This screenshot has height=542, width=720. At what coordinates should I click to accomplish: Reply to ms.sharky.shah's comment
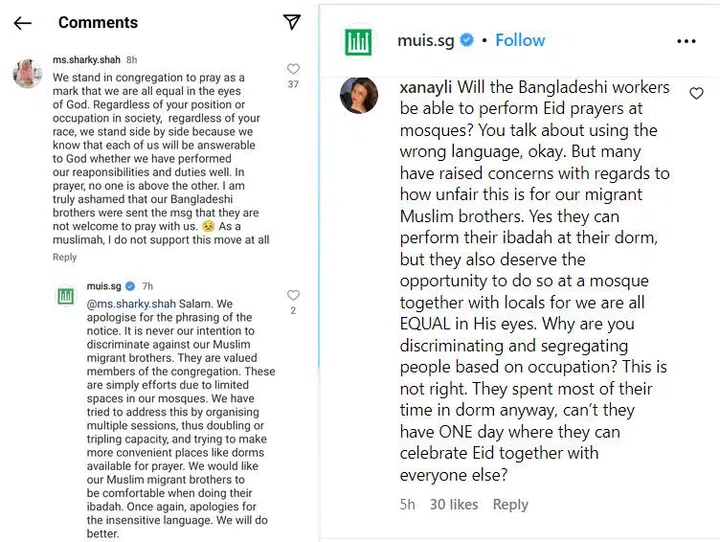pyautogui.click(x=64, y=257)
